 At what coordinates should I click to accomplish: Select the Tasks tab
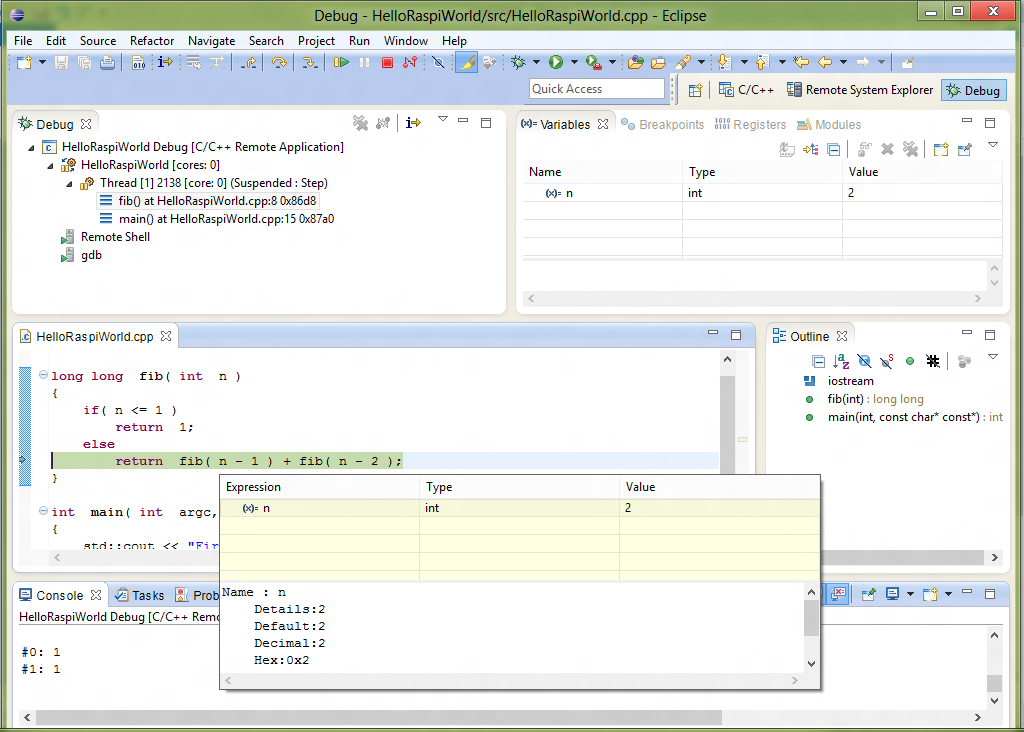coord(139,595)
